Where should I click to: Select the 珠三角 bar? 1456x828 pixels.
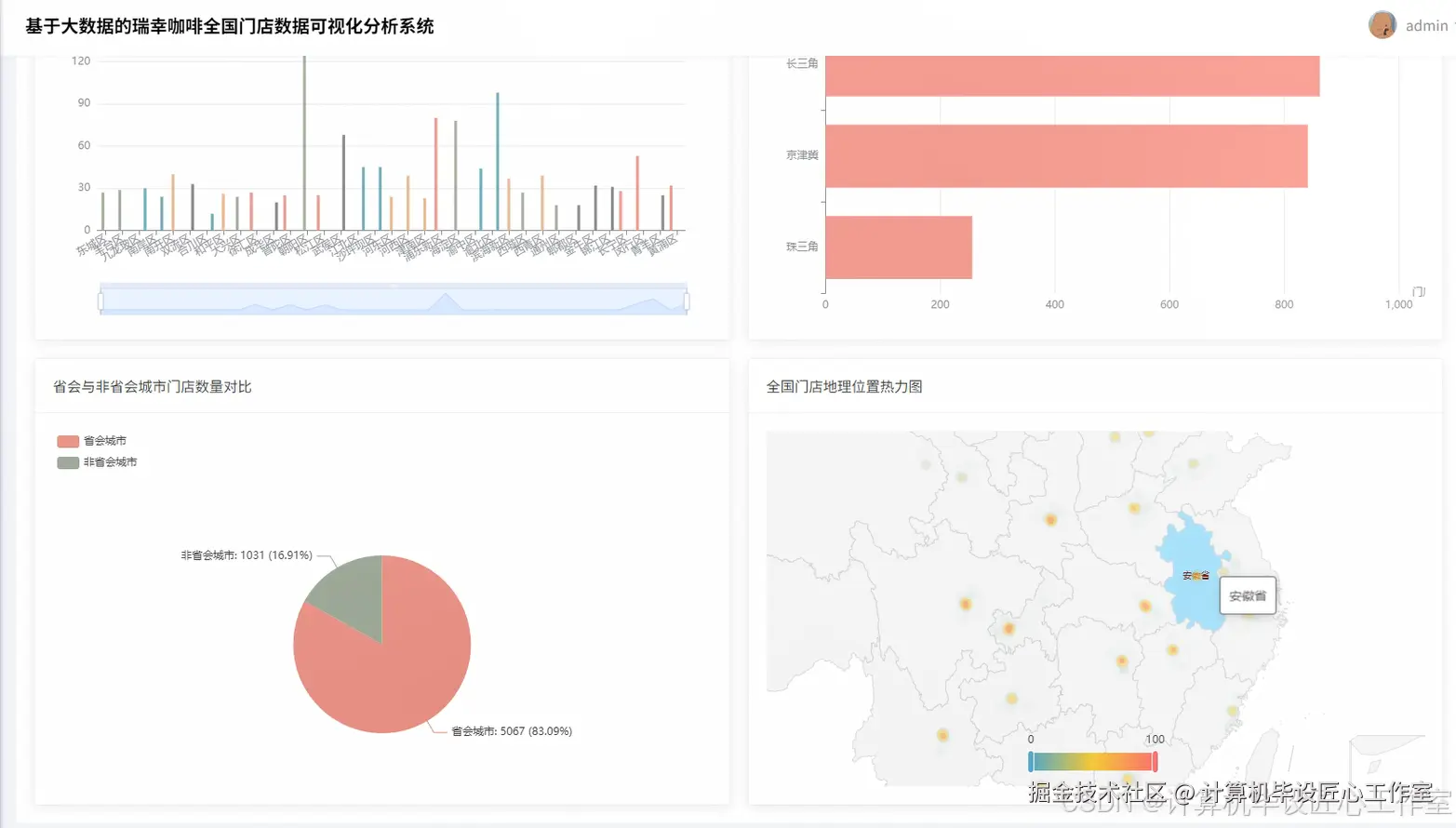click(x=899, y=247)
